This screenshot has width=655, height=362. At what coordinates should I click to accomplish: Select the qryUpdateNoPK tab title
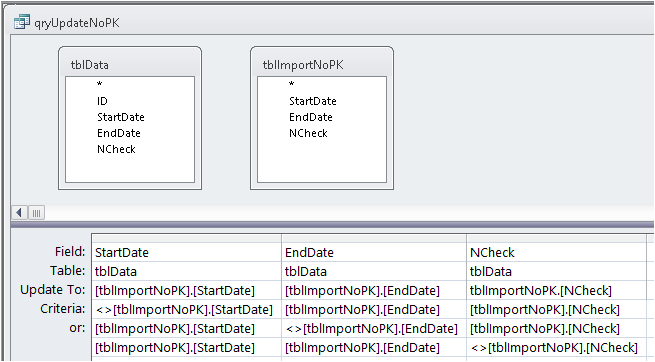(x=77, y=23)
